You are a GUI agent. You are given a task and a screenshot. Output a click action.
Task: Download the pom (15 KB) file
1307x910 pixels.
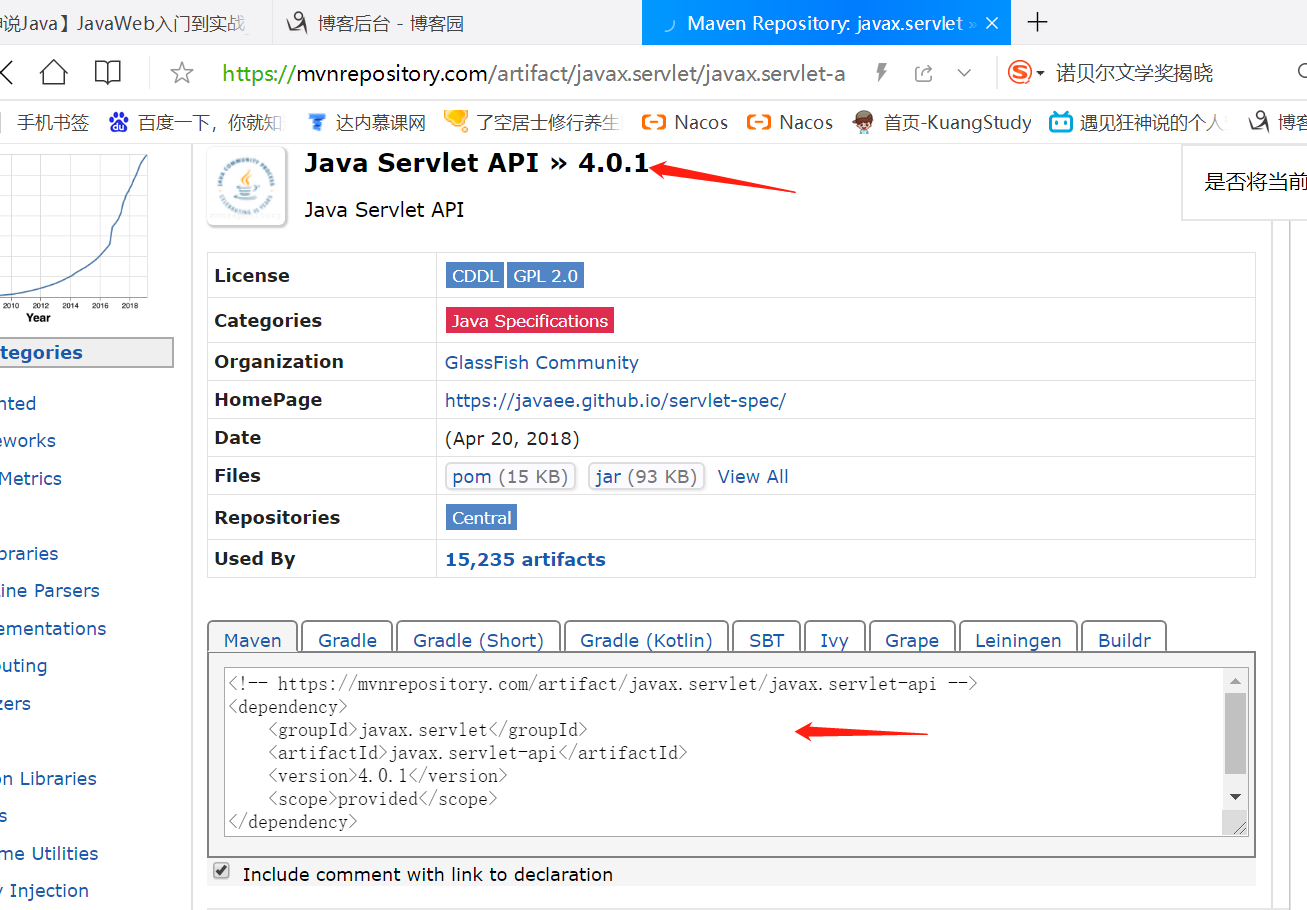pos(510,477)
